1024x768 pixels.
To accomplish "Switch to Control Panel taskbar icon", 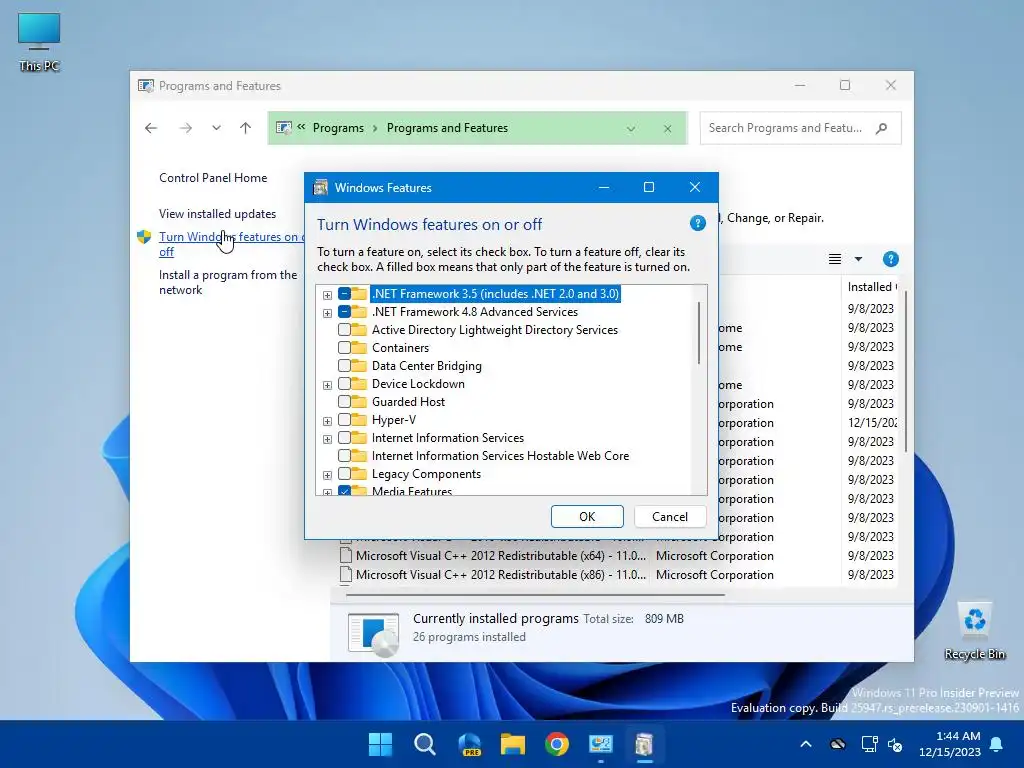I will click(x=600, y=744).
